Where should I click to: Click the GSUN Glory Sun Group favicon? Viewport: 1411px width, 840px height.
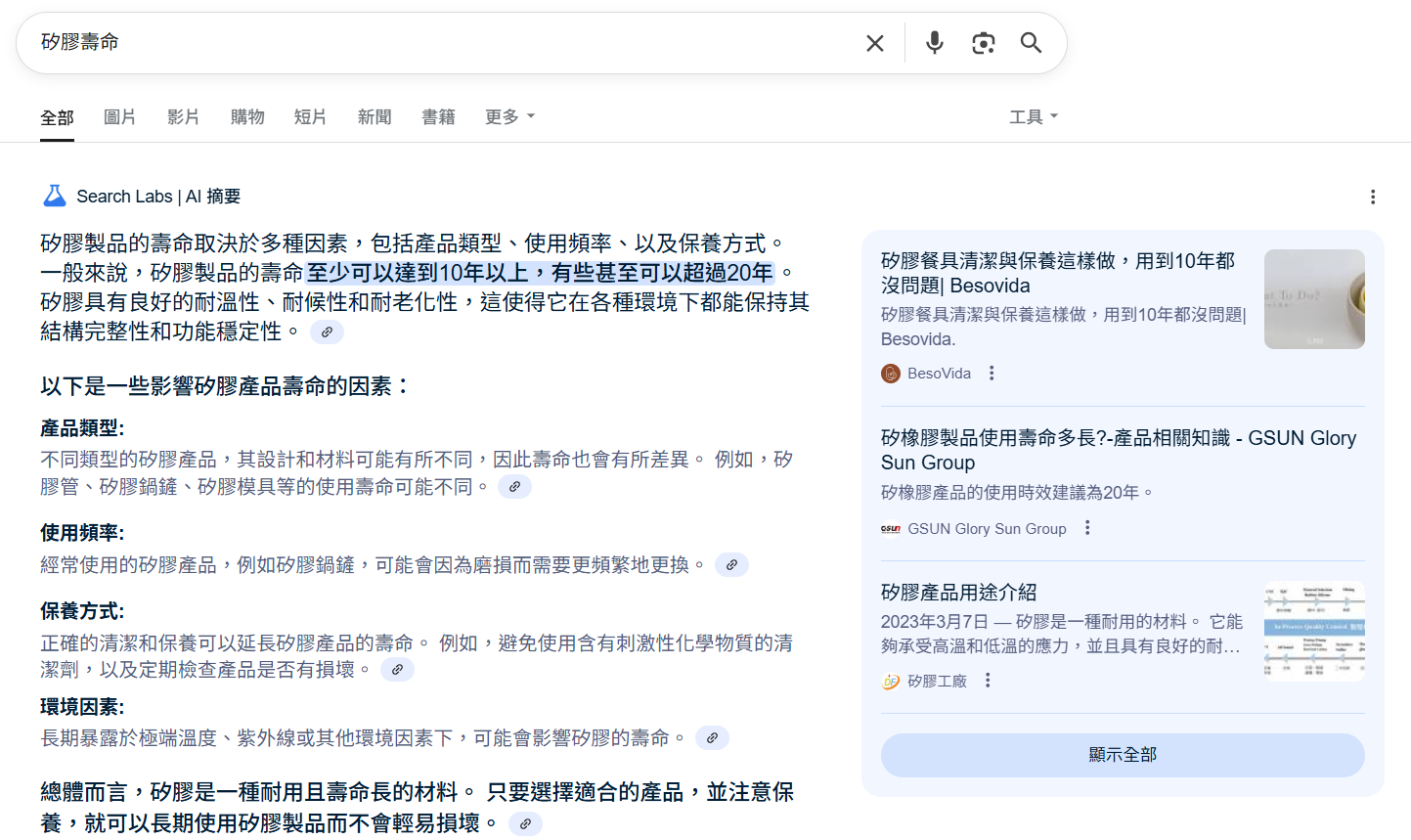(x=891, y=528)
